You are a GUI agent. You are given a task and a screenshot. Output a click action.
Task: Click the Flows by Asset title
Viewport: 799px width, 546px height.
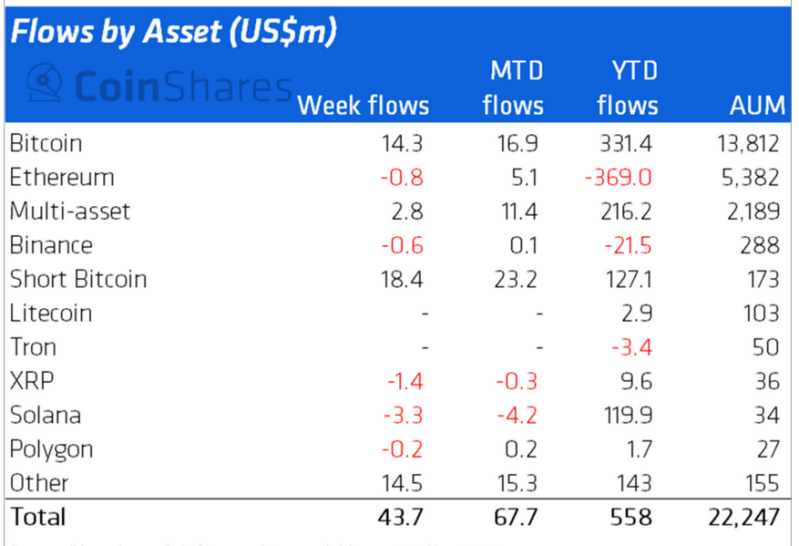click(x=173, y=32)
